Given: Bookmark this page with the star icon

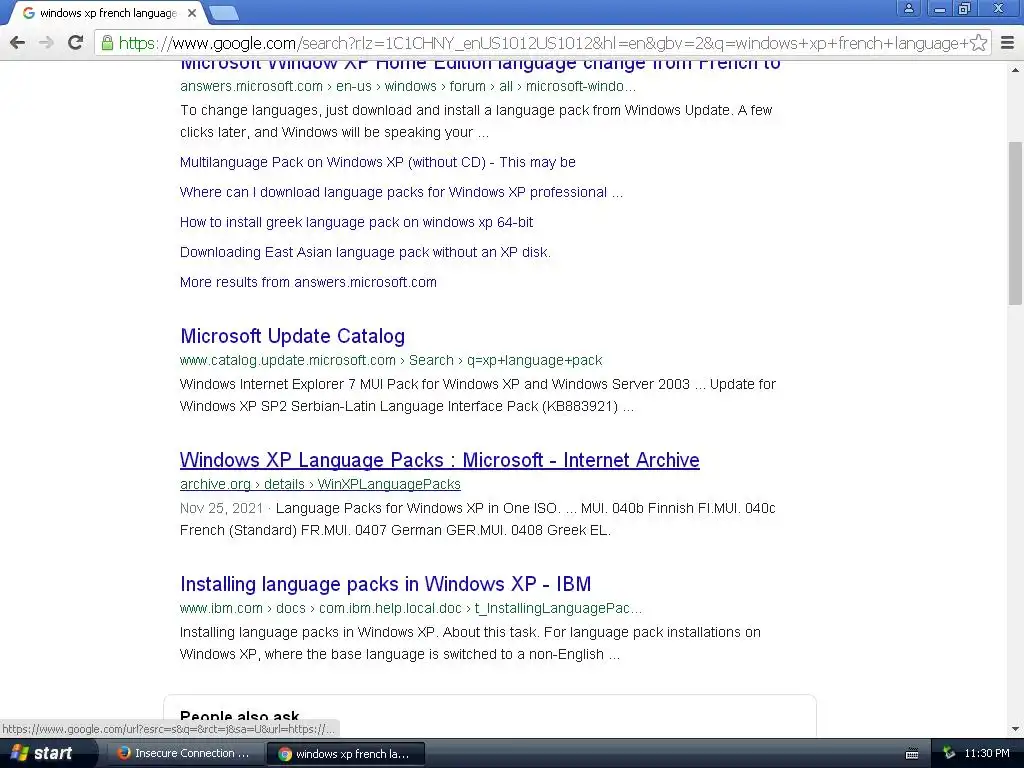Looking at the screenshot, I should click(x=978, y=43).
